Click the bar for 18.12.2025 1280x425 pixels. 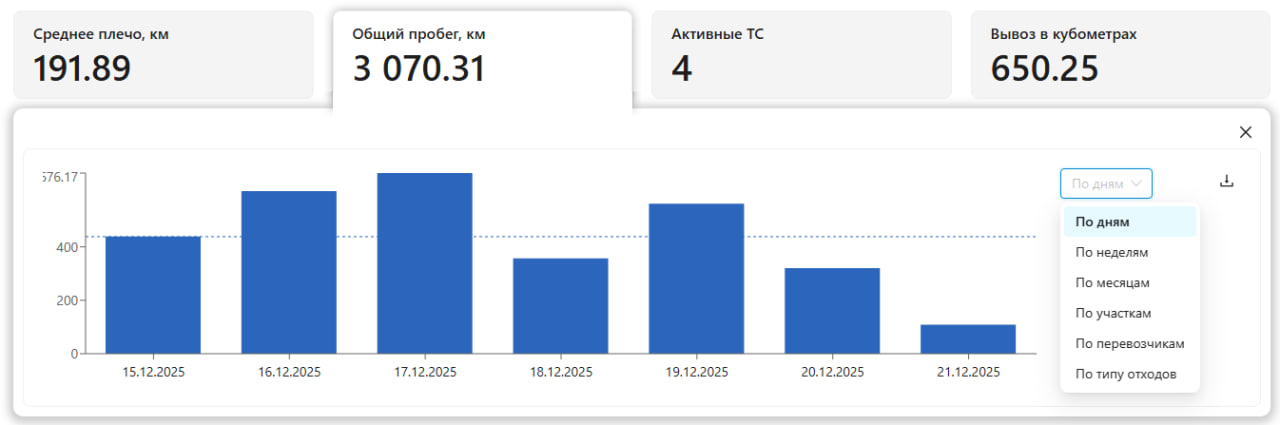point(561,306)
